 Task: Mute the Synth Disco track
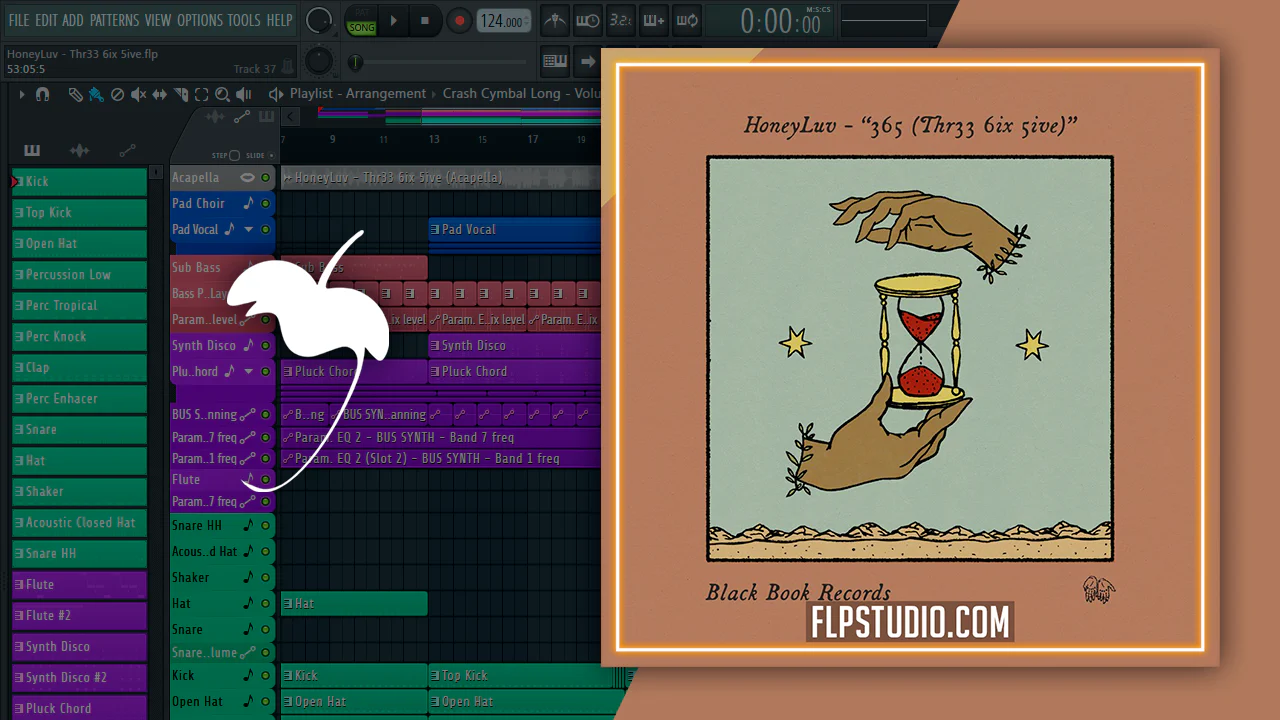pyautogui.click(x=266, y=346)
